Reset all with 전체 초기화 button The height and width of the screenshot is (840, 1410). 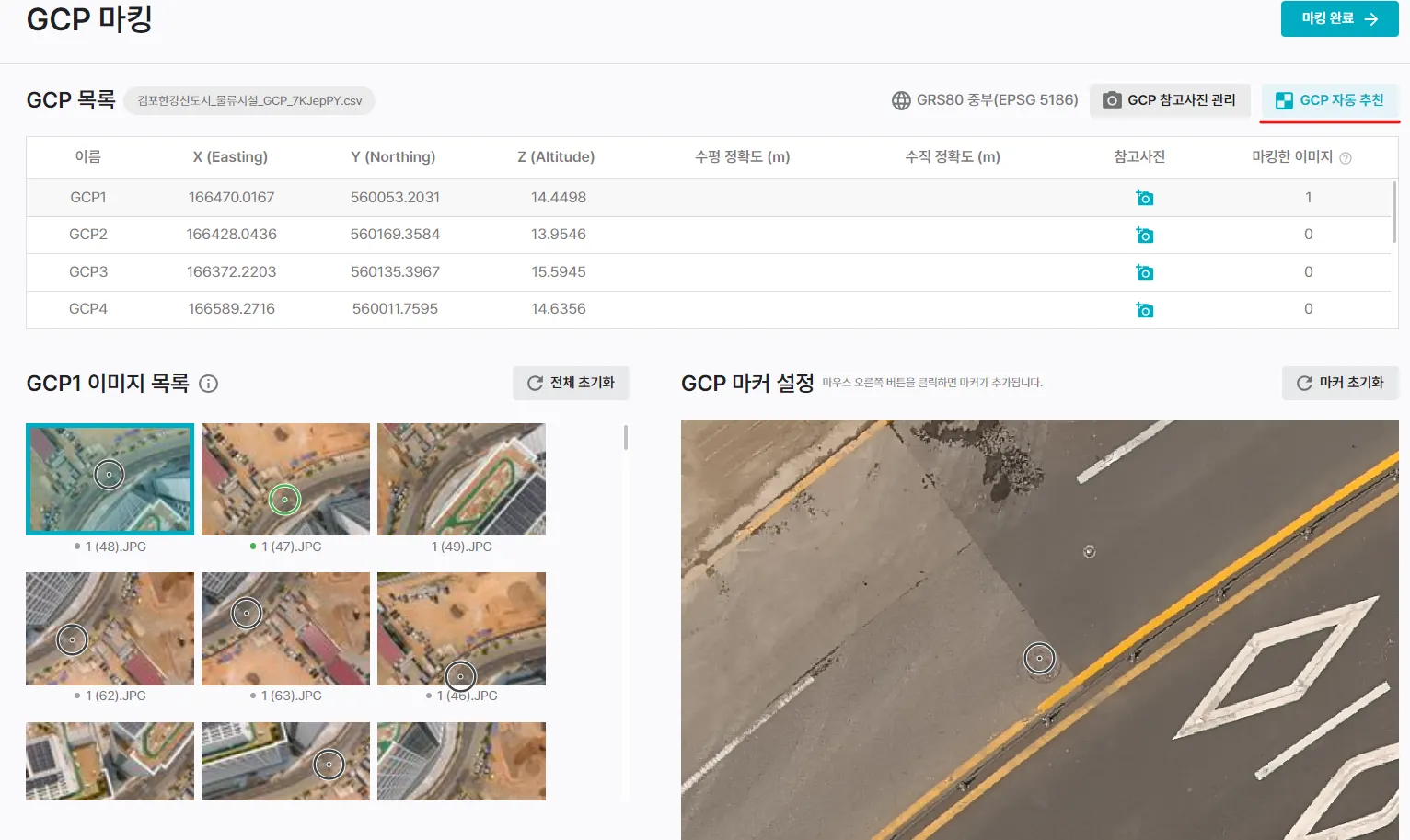pos(571,383)
